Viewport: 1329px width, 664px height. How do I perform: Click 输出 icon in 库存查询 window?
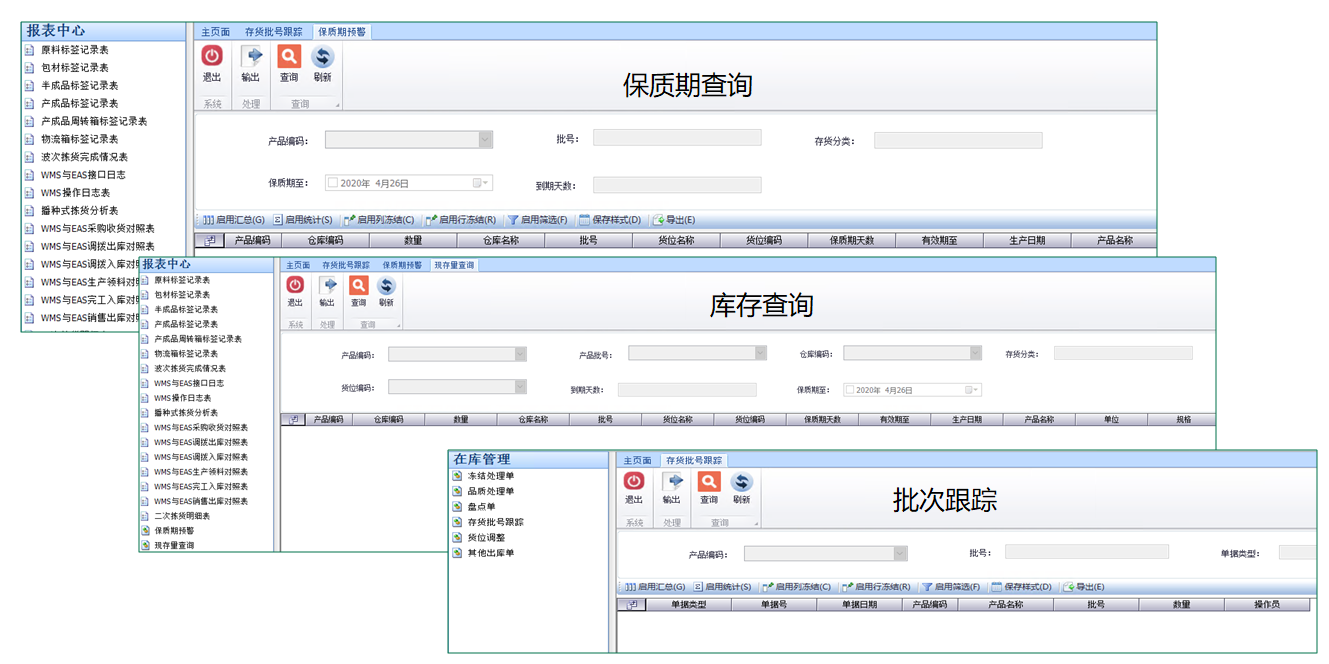(x=327, y=286)
